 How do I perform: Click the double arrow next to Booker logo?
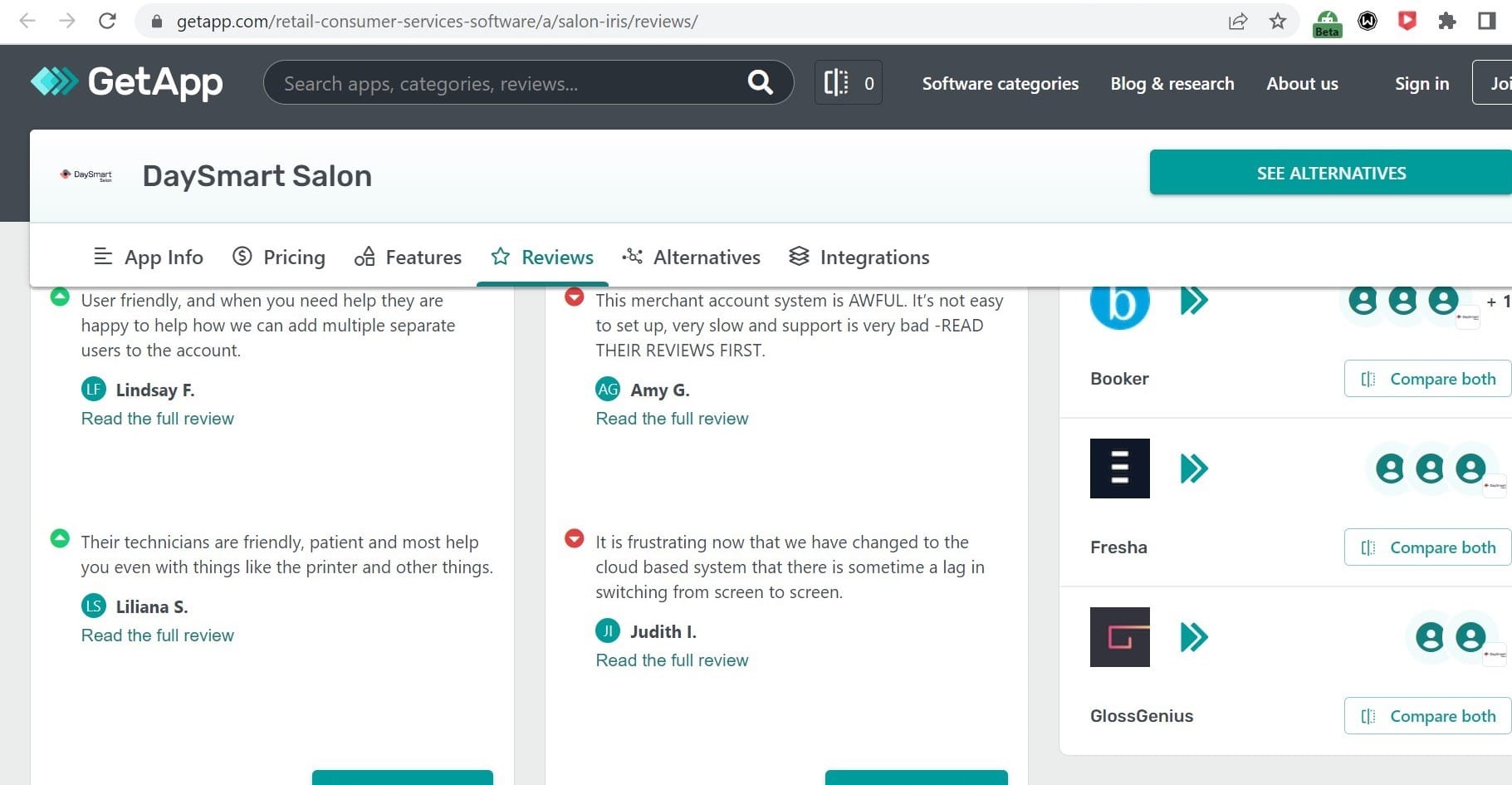[1194, 300]
